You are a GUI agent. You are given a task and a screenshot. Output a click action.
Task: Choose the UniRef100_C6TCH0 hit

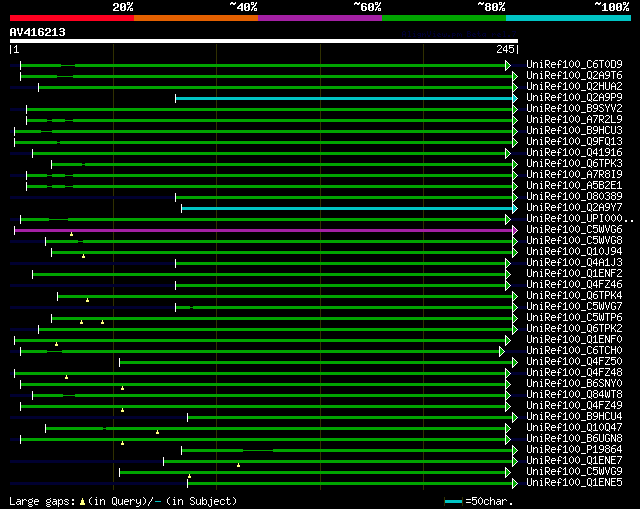coord(574,351)
